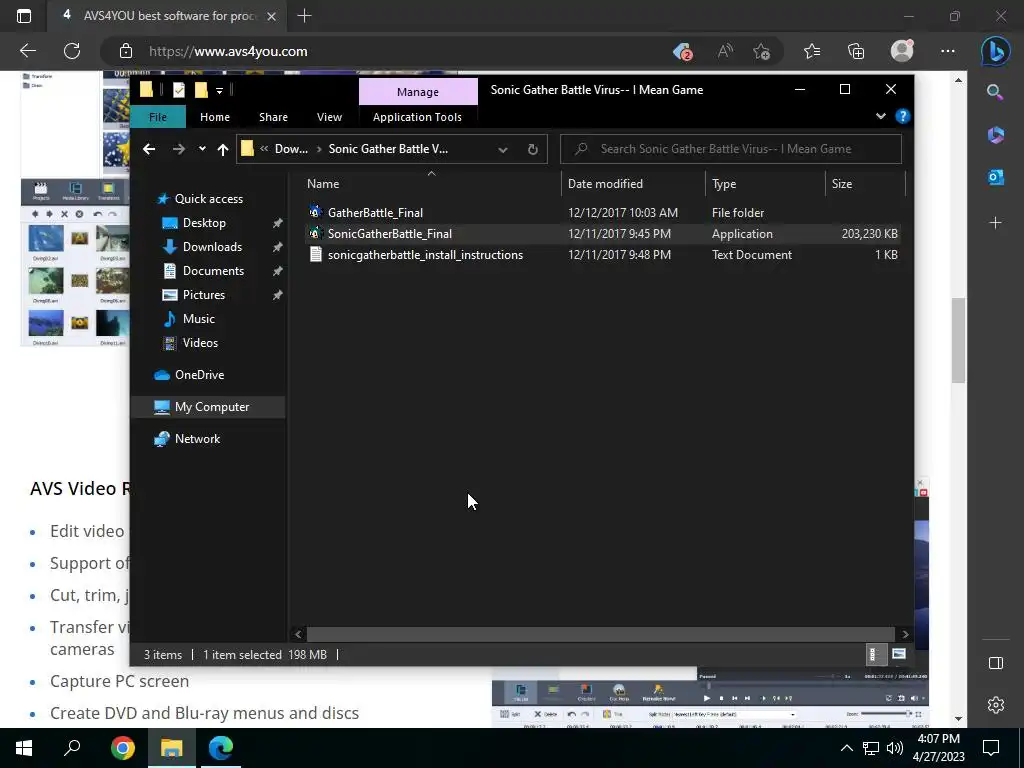Expand the address bar history dropdown
1024x768 pixels.
coord(503,150)
